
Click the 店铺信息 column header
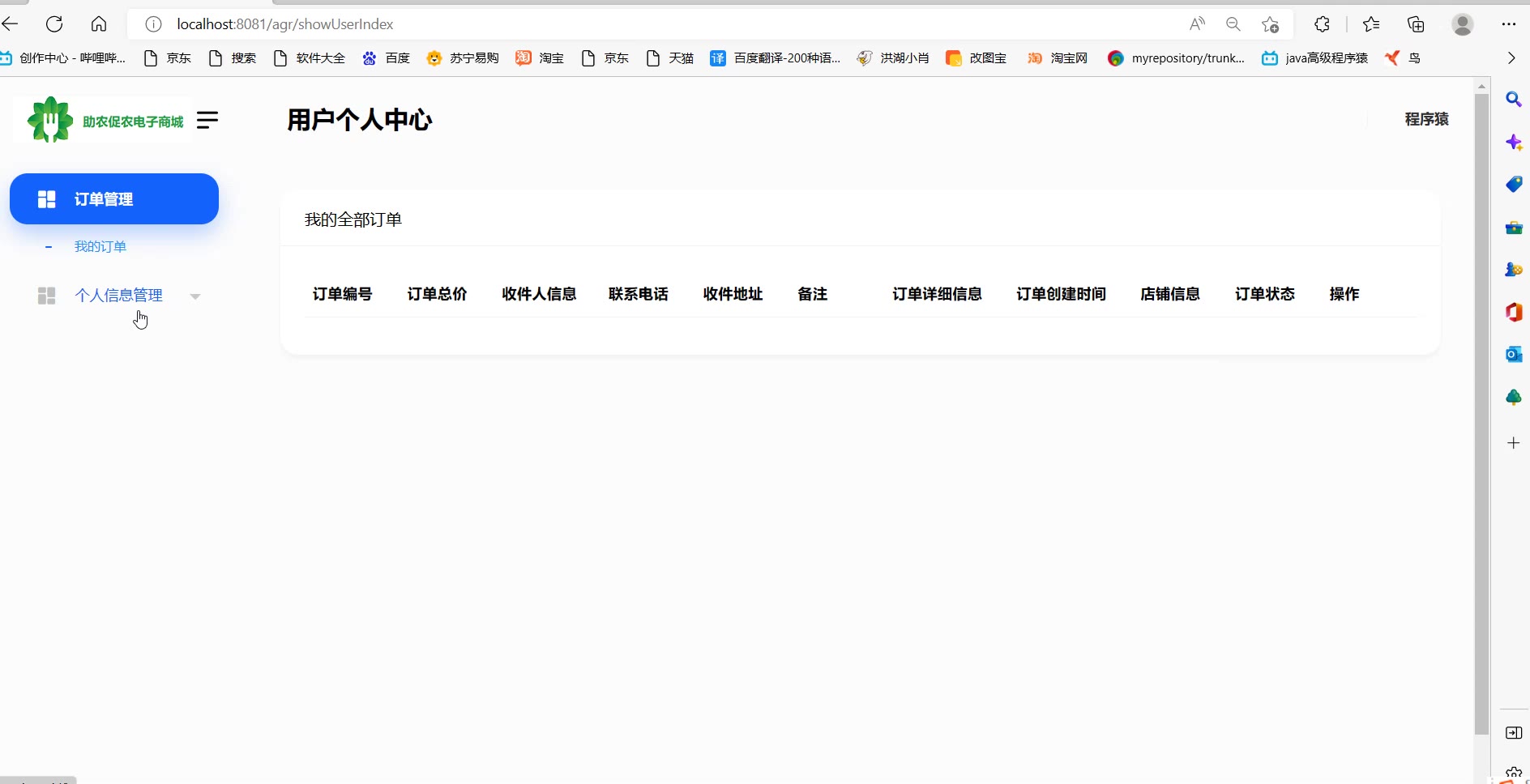click(1170, 294)
